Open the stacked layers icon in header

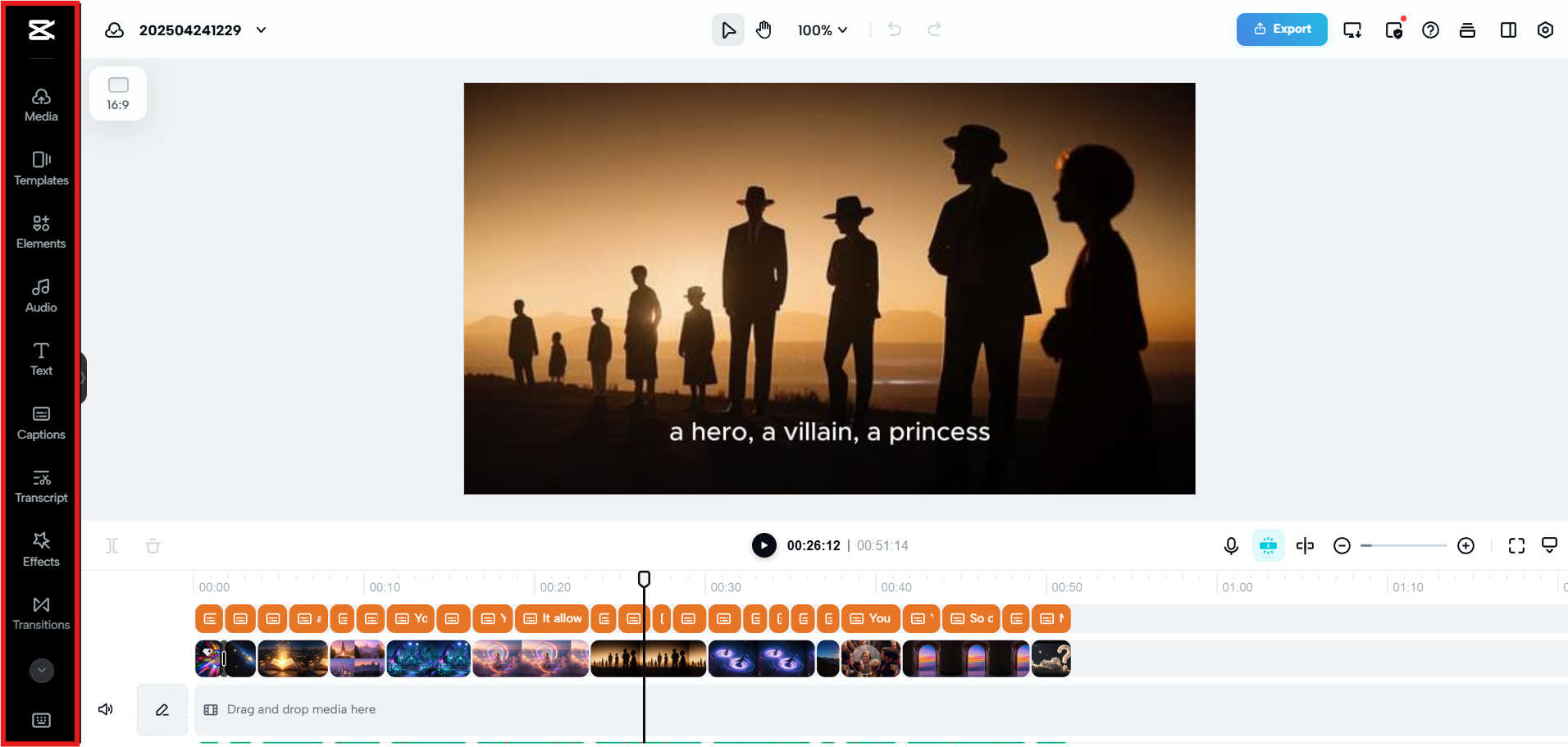(x=1468, y=30)
